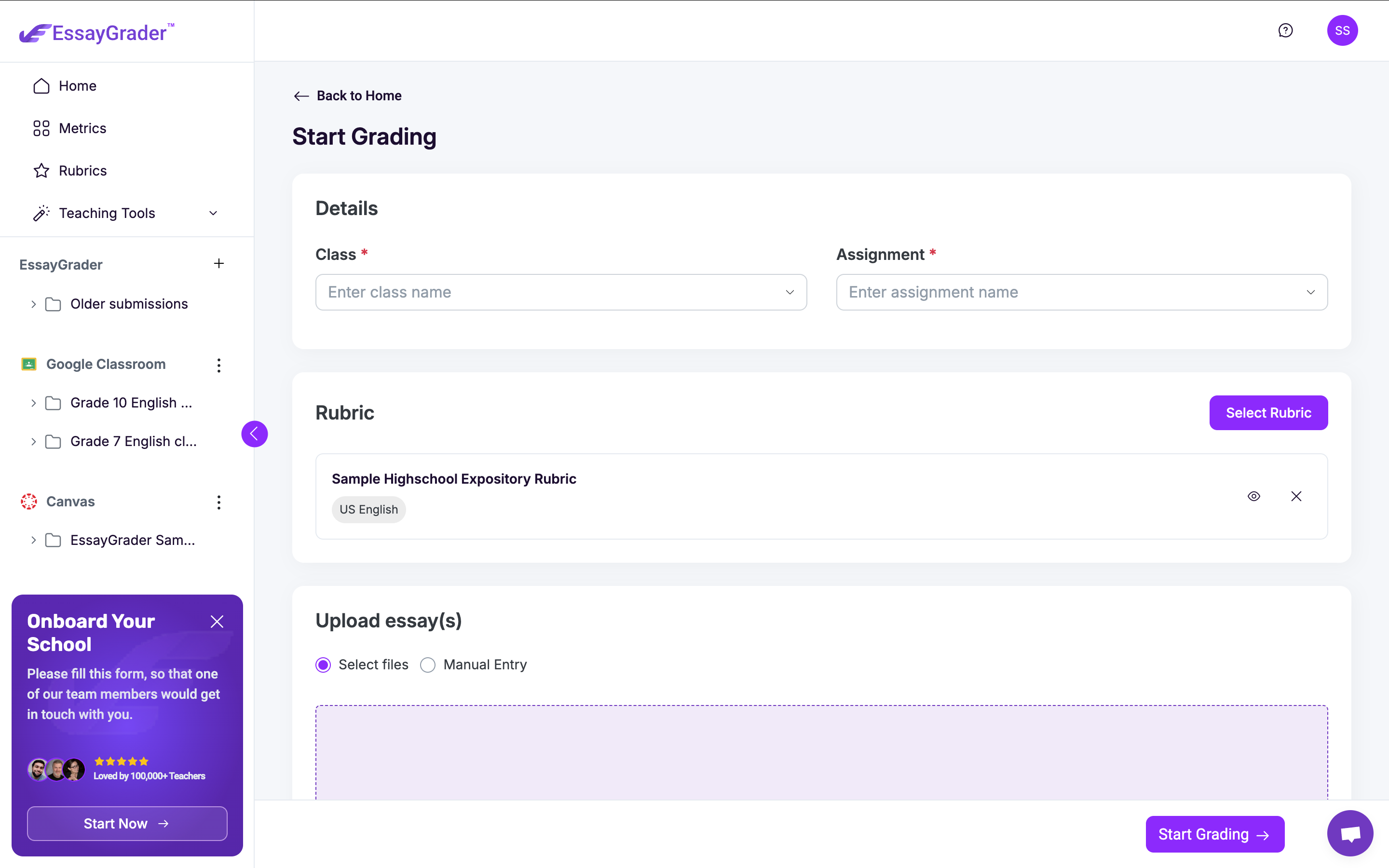This screenshot has width=1389, height=868.
Task: Remove the selected rubric with X icon
Action: (1296, 496)
